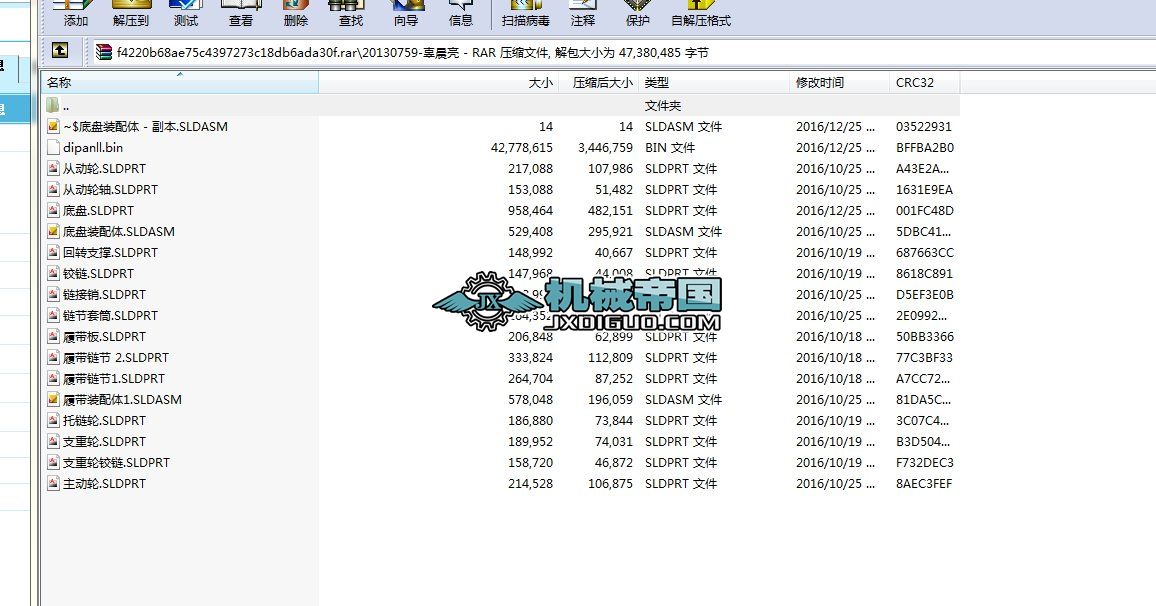Click CRC32 value F732DEC3

point(925,463)
